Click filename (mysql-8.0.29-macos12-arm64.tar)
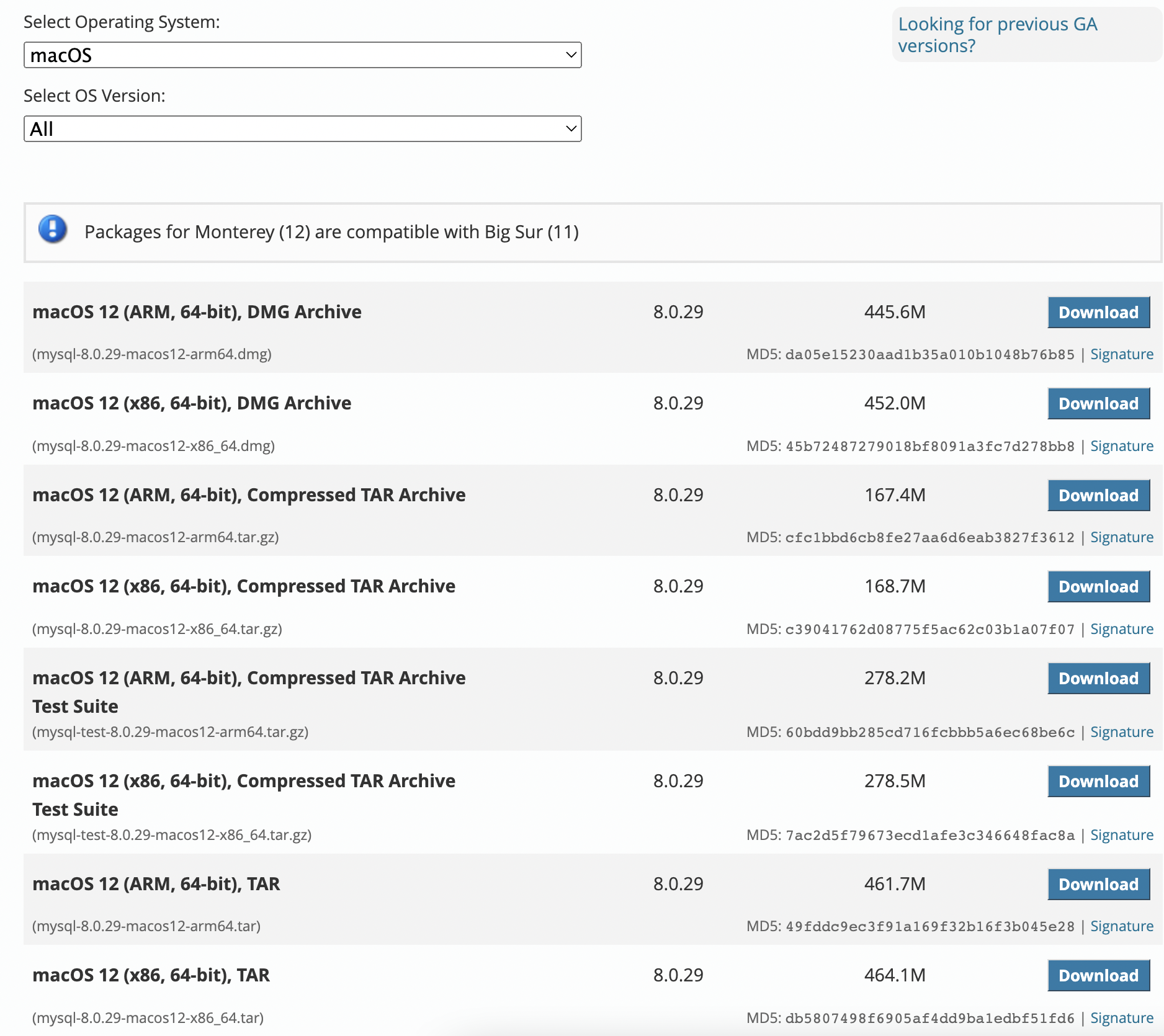The height and width of the screenshot is (1036, 1164). click(x=146, y=926)
